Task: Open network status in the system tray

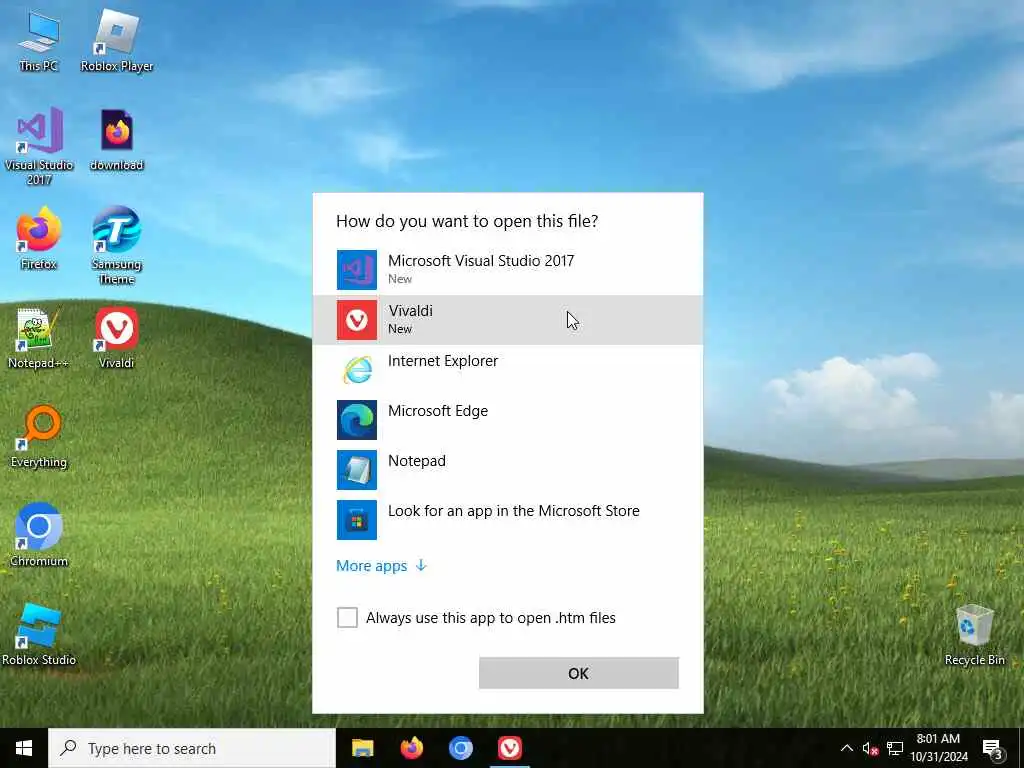Action: [x=895, y=748]
